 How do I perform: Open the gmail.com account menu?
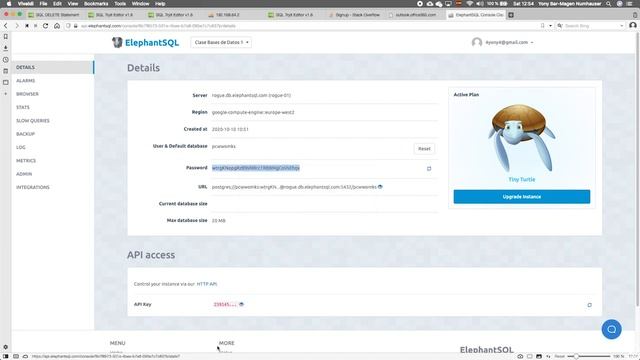[x=509, y=42]
